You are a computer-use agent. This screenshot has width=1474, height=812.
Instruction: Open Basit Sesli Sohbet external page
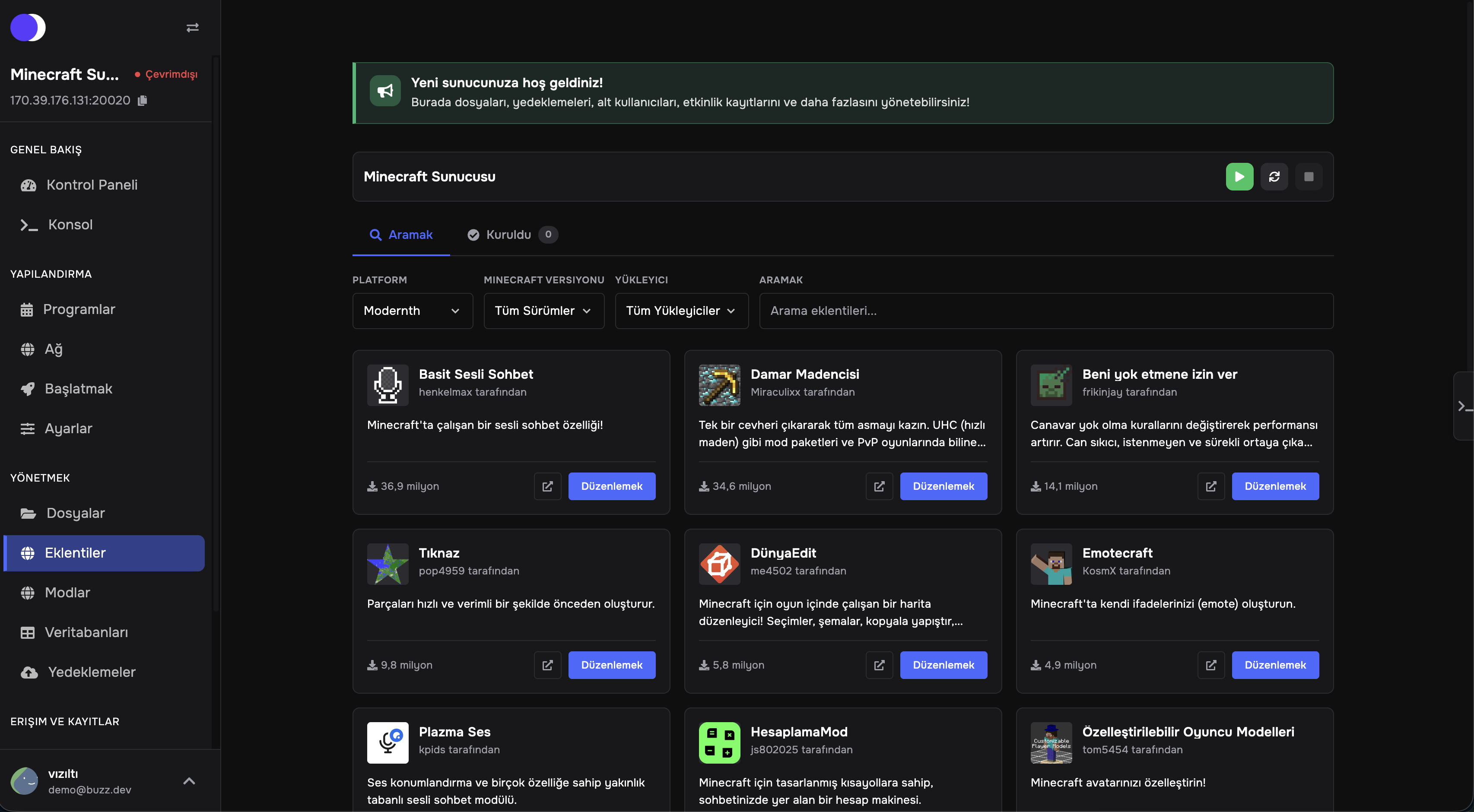[547, 486]
